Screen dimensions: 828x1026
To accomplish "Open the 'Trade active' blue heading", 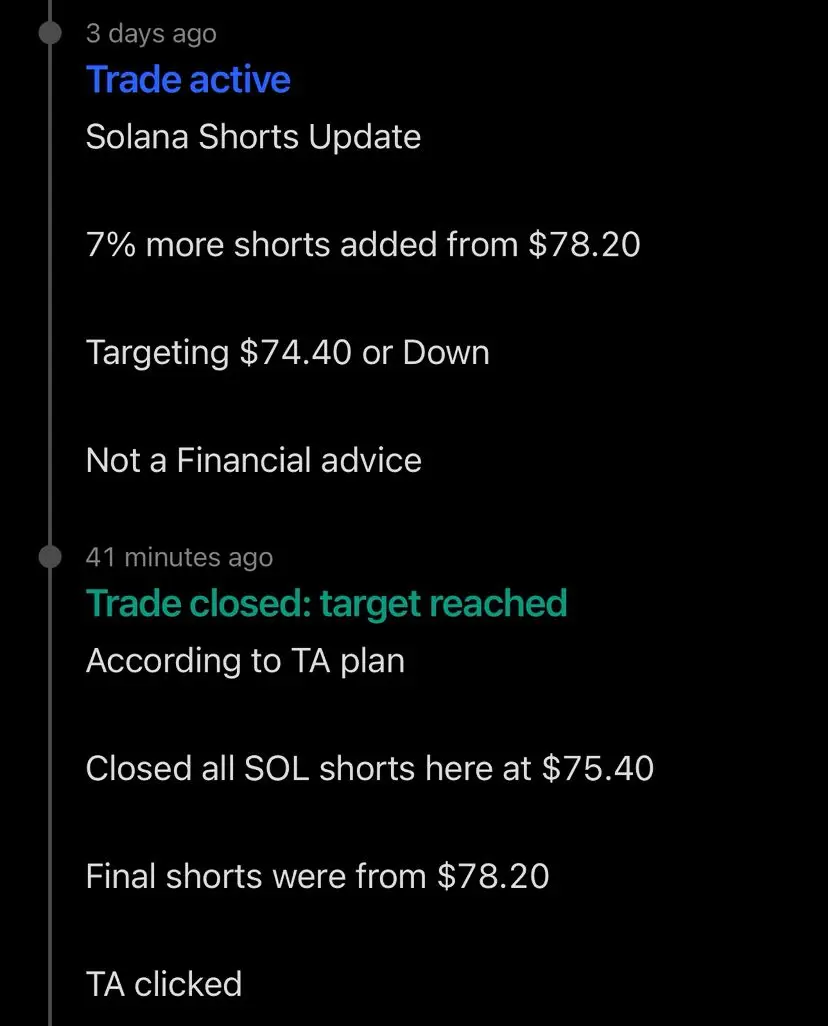I will tap(188, 80).
